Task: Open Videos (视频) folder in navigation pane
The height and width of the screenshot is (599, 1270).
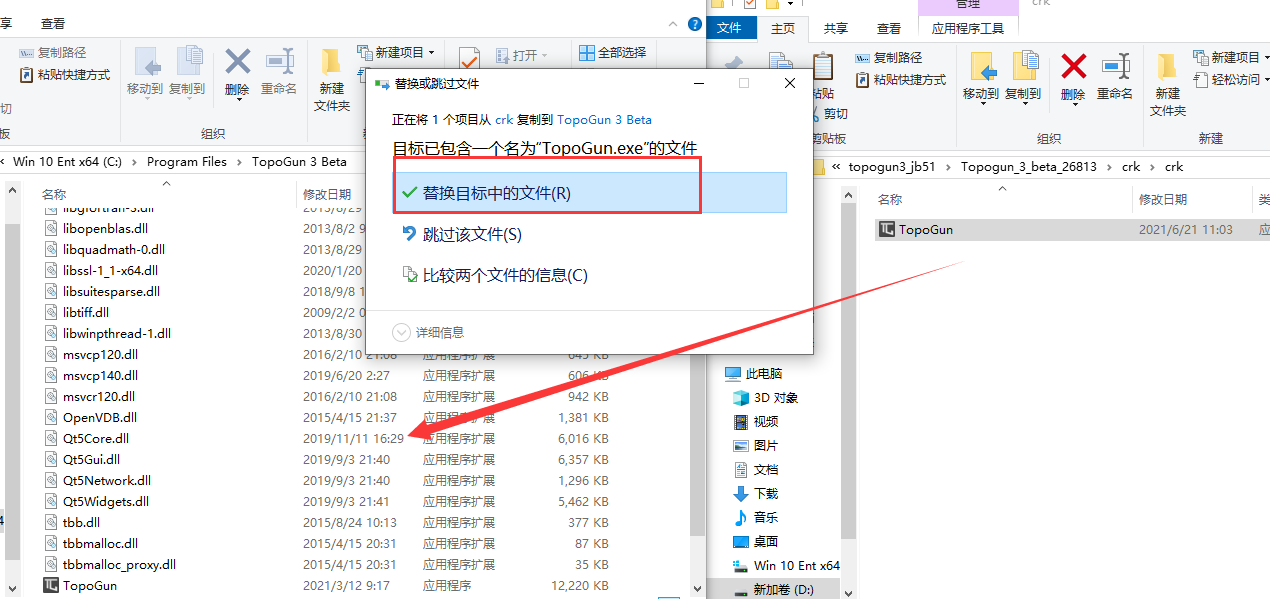Action: 755,421
